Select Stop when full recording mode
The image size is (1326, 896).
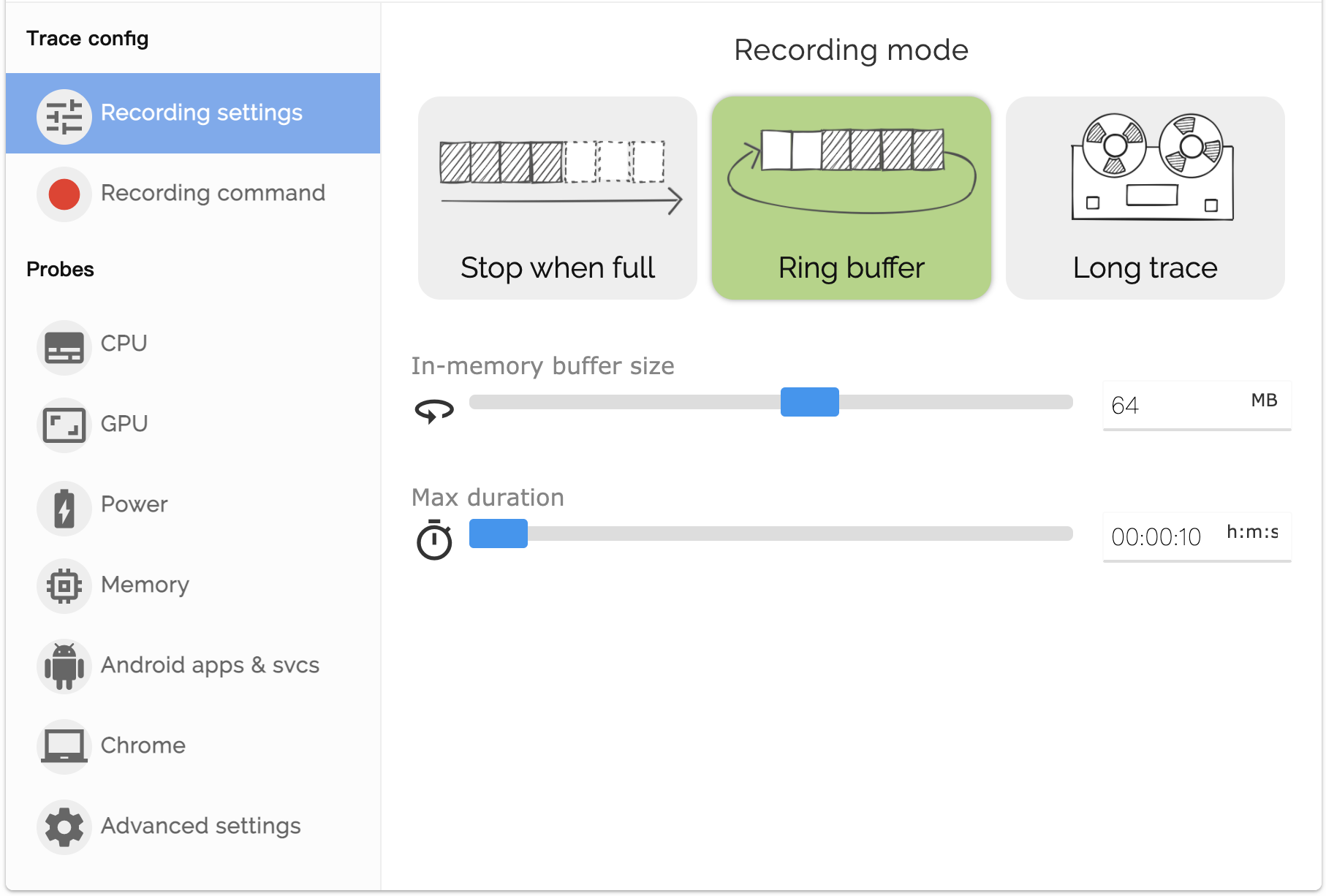tap(558, 198)
